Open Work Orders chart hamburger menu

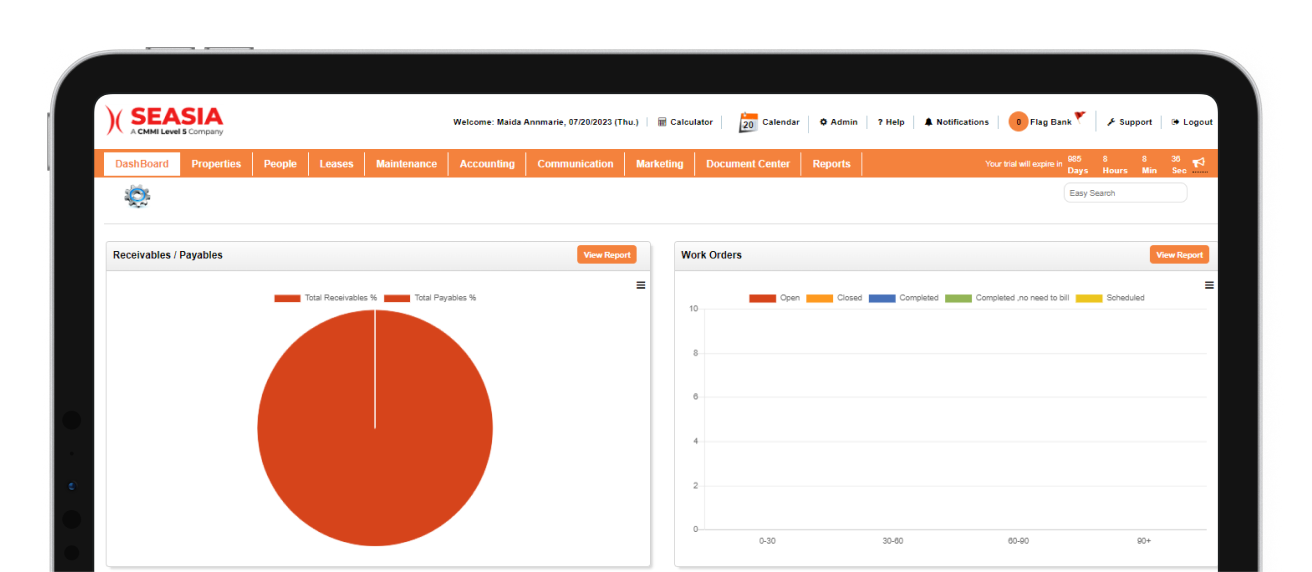pyautogui.click(x=1209, y=285)
